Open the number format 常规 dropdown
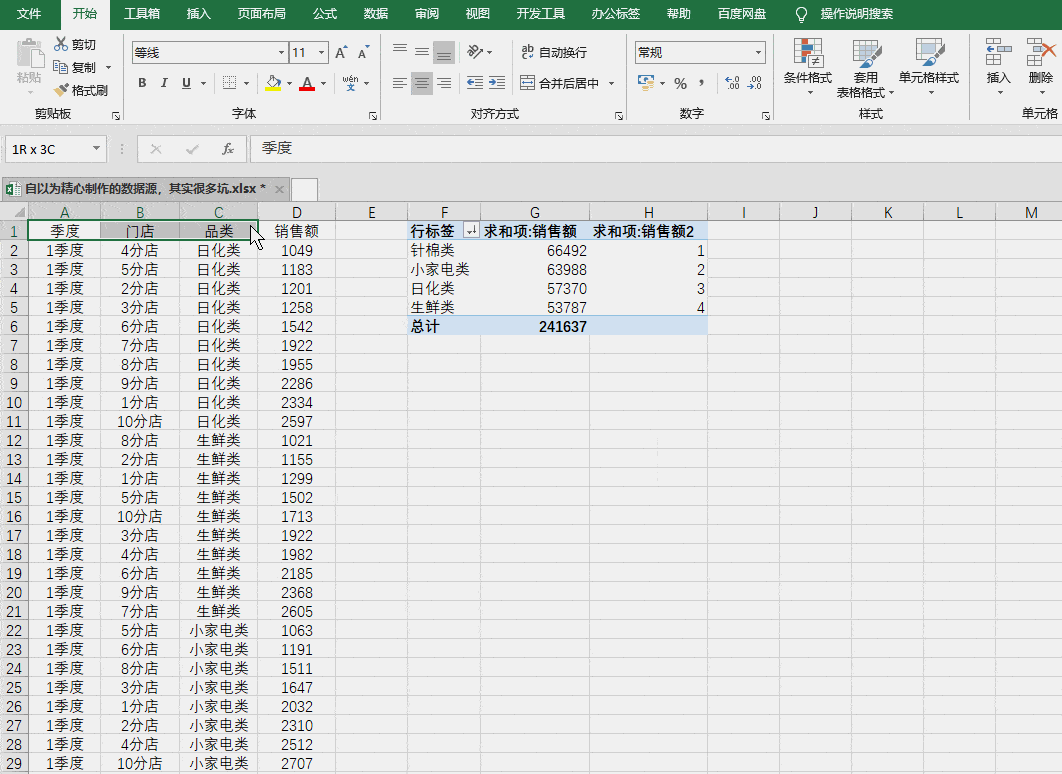 point(758,52)
